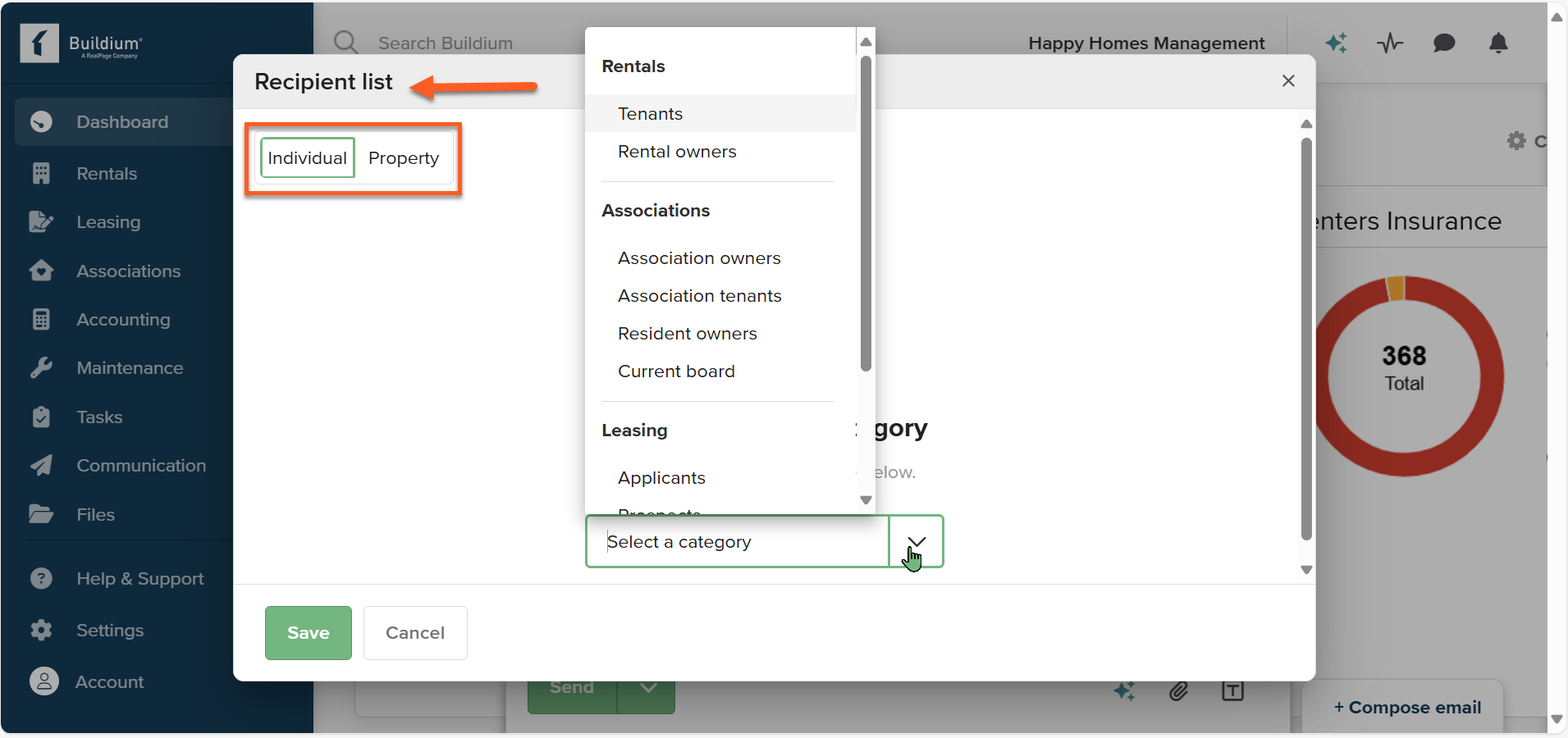Select the Individual recipient option

click(x=307, y=157)
